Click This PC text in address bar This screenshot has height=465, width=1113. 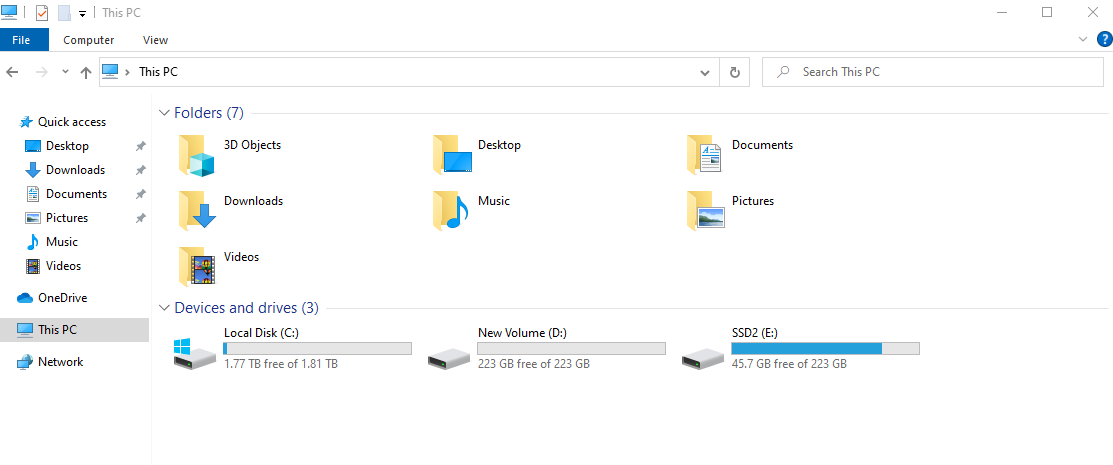(158, 72)
